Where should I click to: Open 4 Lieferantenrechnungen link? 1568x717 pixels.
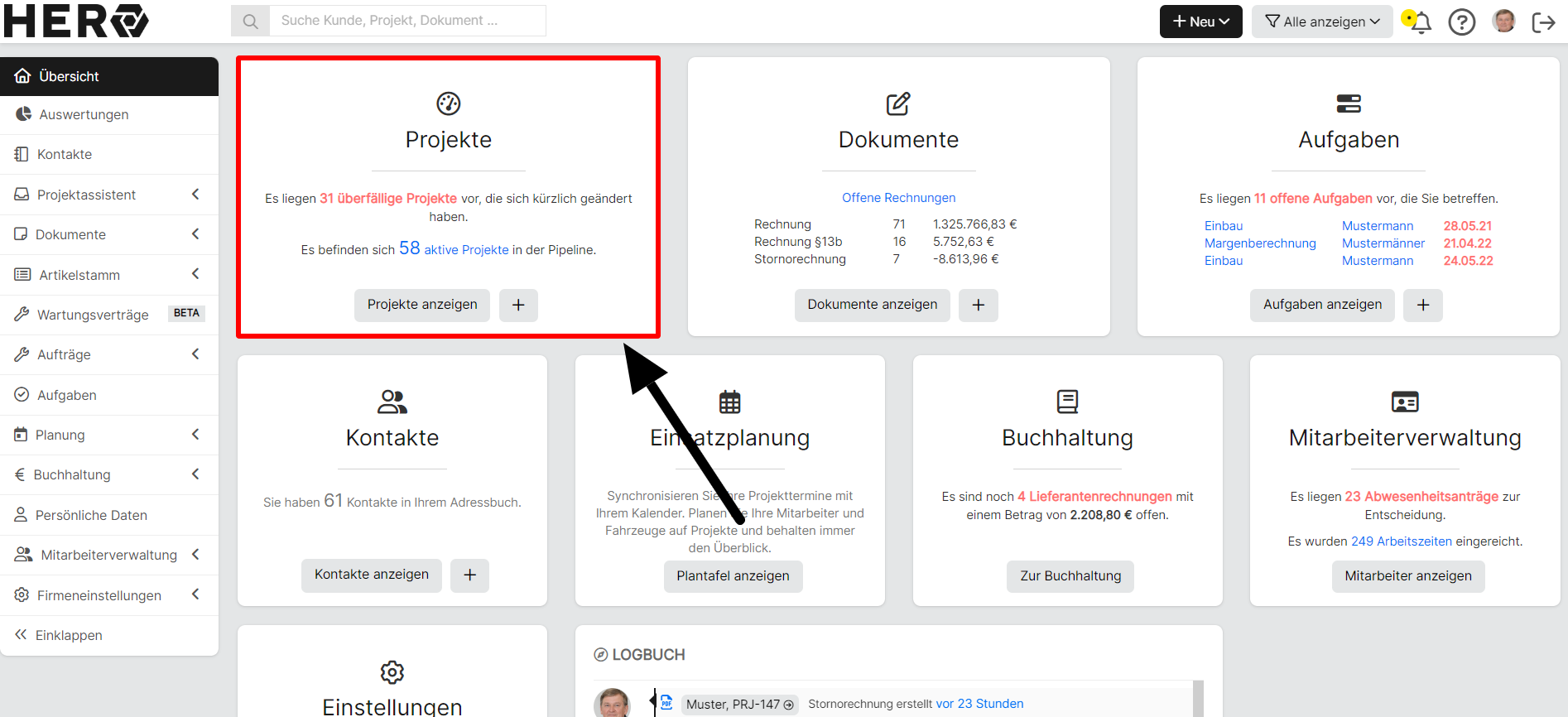1094,497
